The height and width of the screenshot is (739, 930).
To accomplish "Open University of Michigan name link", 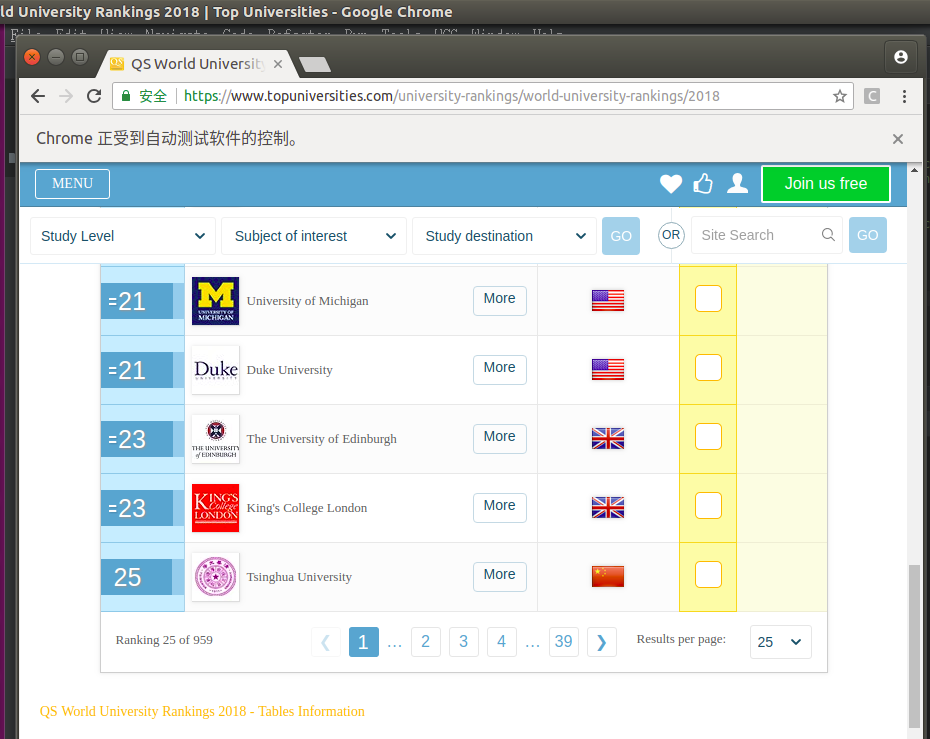I will tap(307, 301).
